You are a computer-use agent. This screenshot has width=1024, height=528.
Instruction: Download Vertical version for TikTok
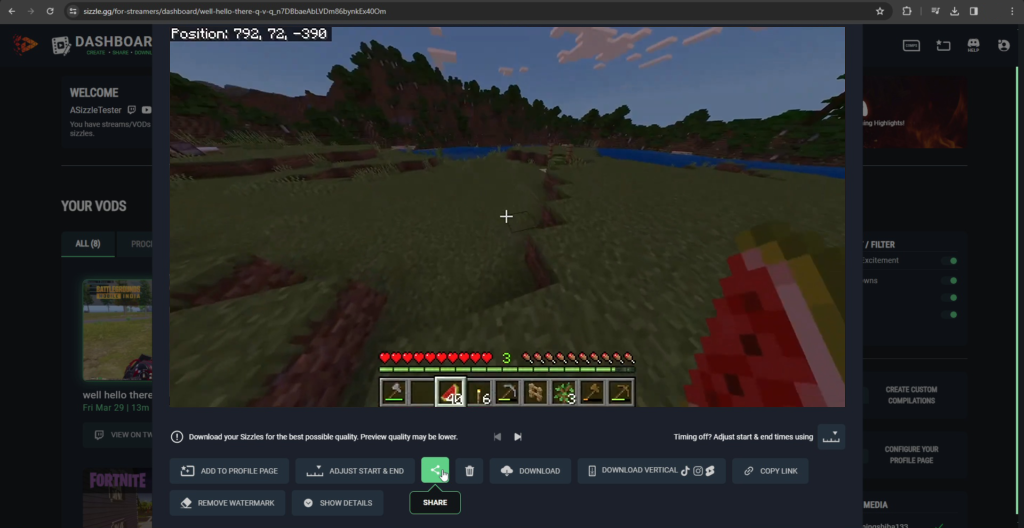click(x=651, y=470)
